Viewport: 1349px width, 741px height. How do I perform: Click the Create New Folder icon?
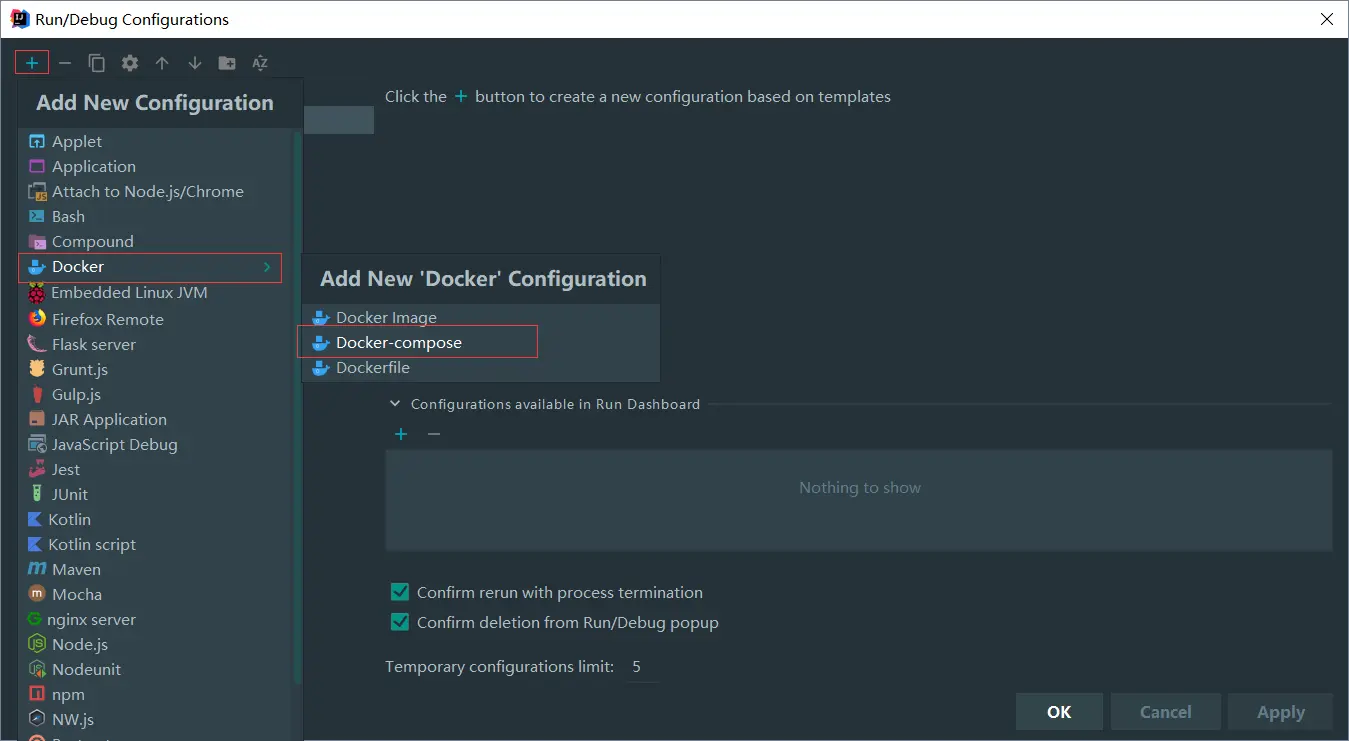(x=227, y=63)
